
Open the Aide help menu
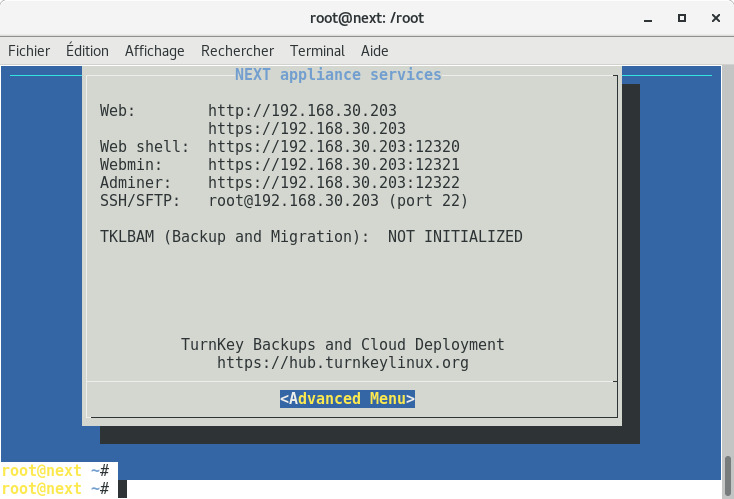[x=375, y=51]
